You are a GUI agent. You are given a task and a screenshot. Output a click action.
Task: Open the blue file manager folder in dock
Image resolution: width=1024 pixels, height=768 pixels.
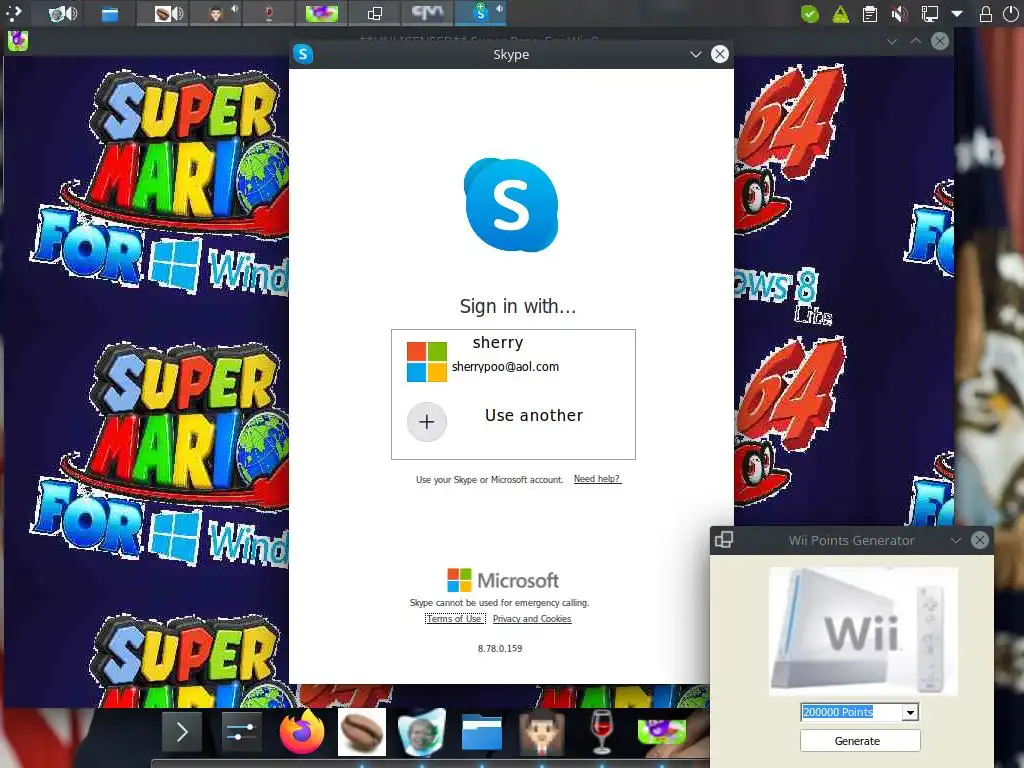tap(482, 732)
